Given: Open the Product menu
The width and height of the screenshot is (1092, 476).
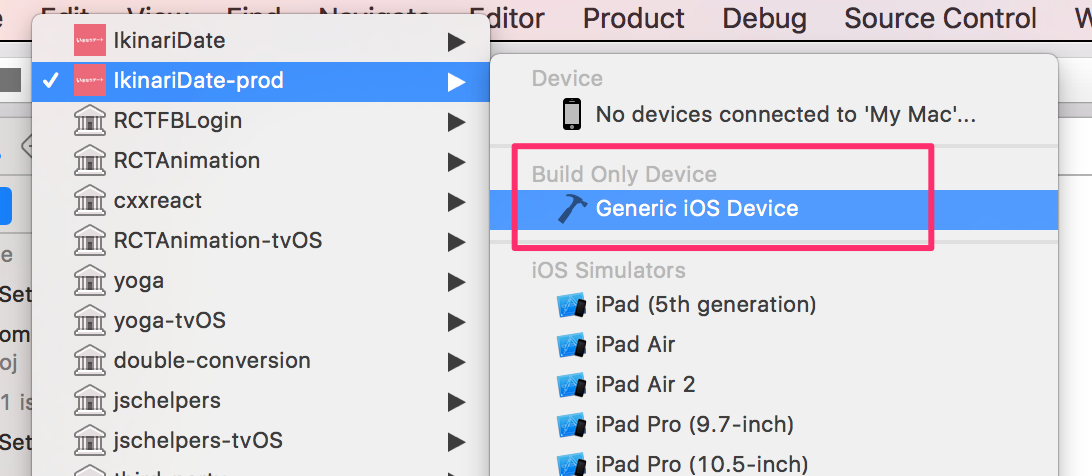Looking at the screenshot, I should (633, 18).
